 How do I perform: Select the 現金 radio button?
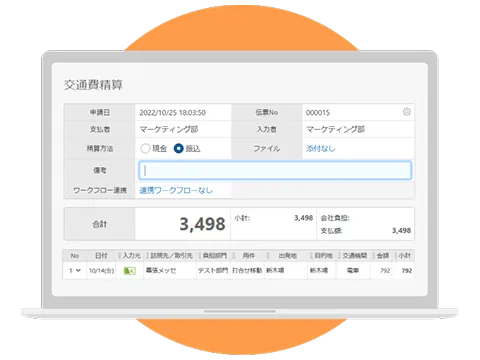[x=145, y=148]
